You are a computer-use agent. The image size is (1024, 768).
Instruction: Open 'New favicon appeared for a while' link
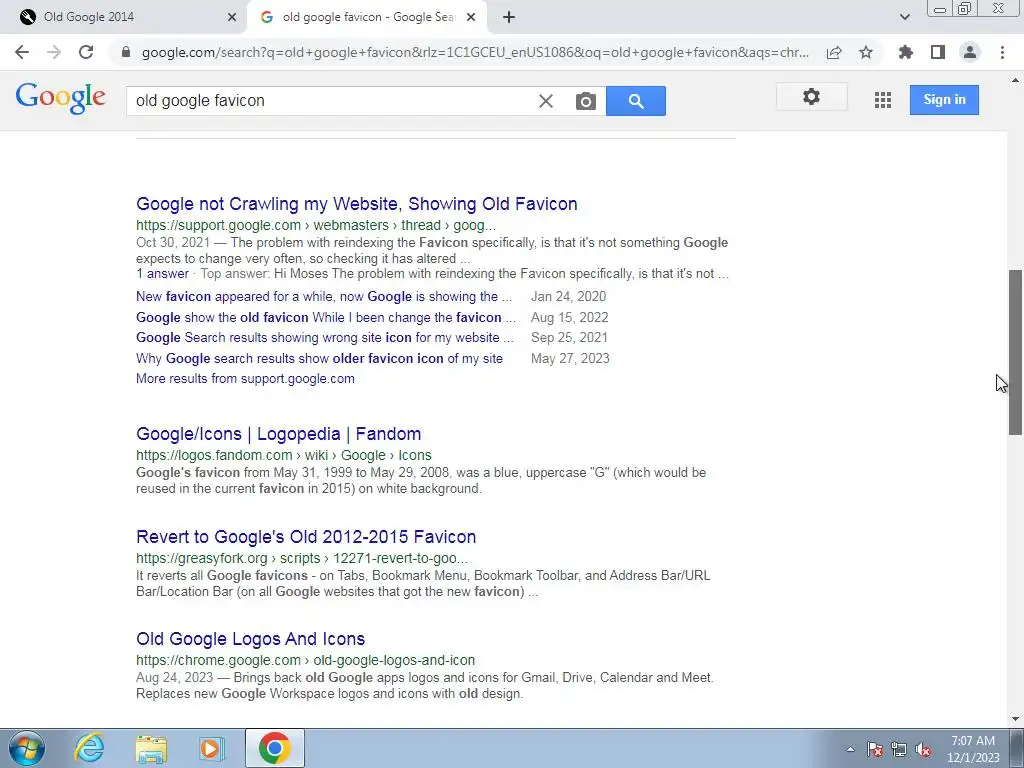click(324, 296)
